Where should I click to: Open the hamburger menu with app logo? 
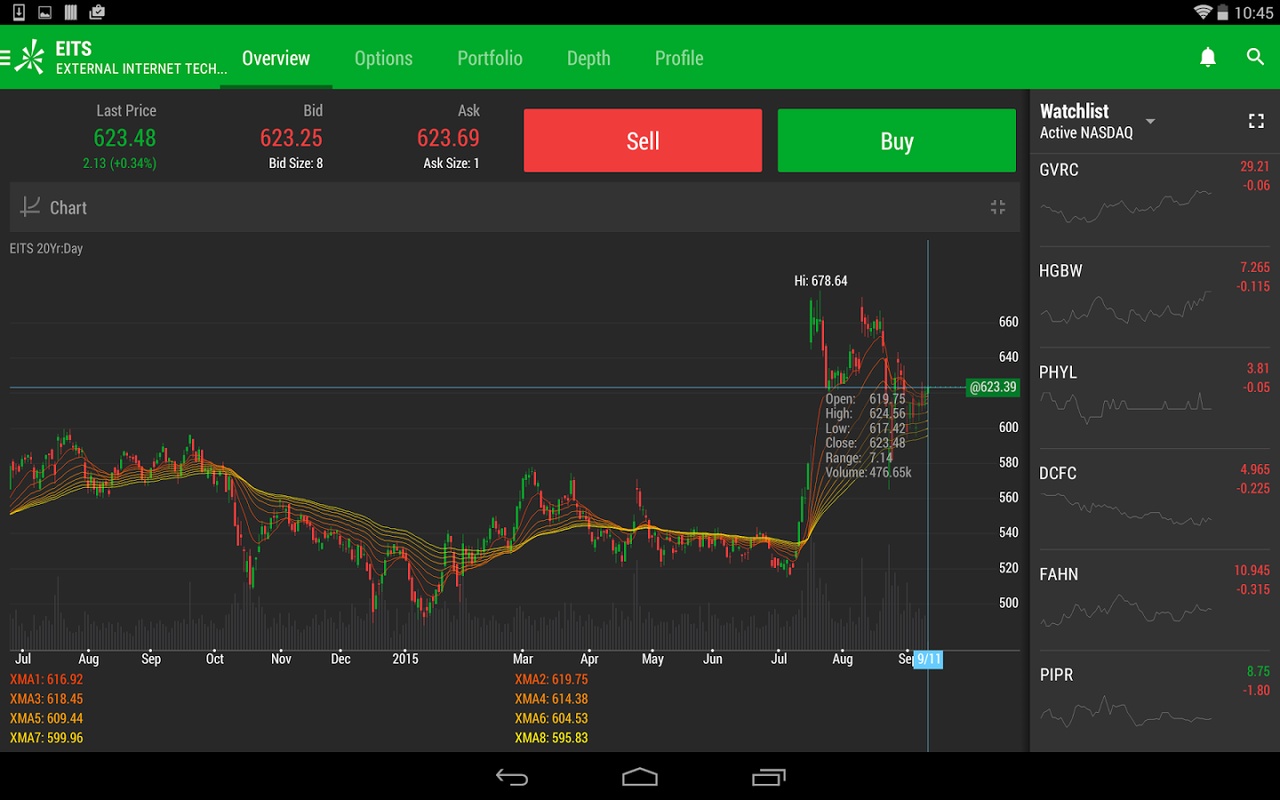22,58
